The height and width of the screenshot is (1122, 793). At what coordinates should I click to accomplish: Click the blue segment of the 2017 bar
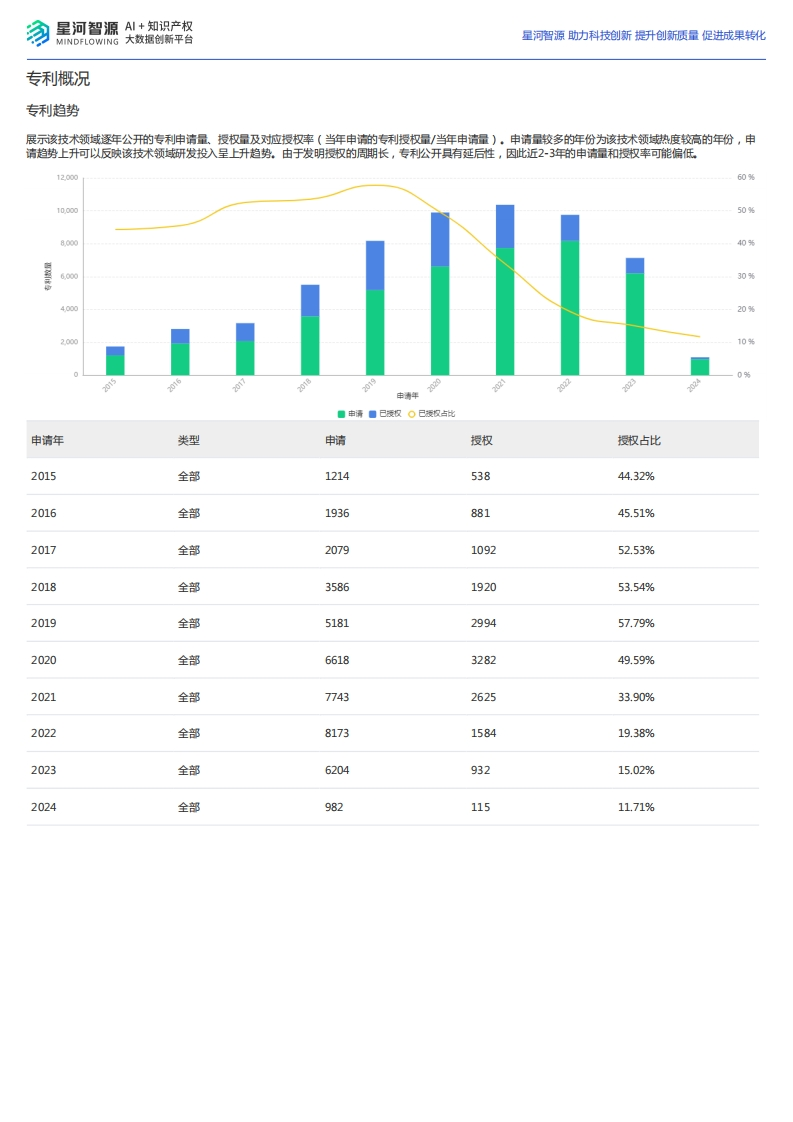[245, 332]
